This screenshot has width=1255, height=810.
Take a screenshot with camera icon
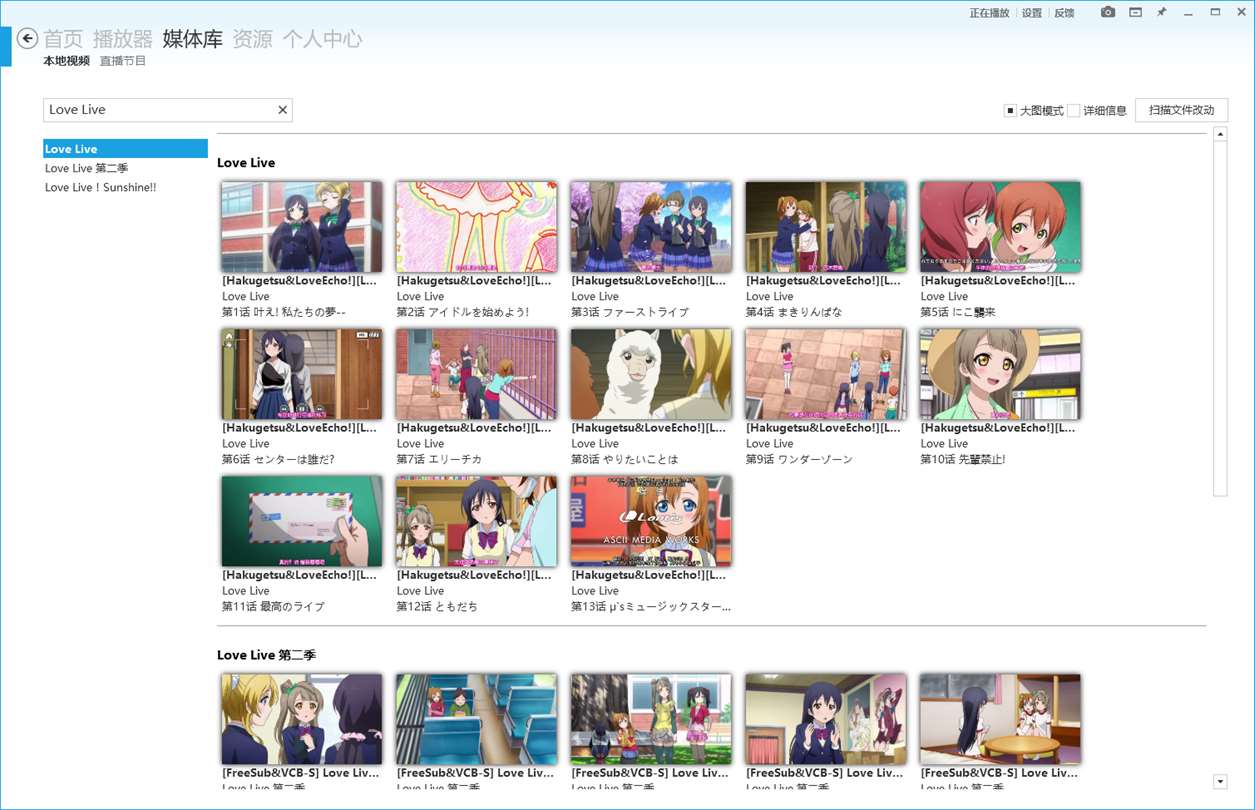[1108, 12]
